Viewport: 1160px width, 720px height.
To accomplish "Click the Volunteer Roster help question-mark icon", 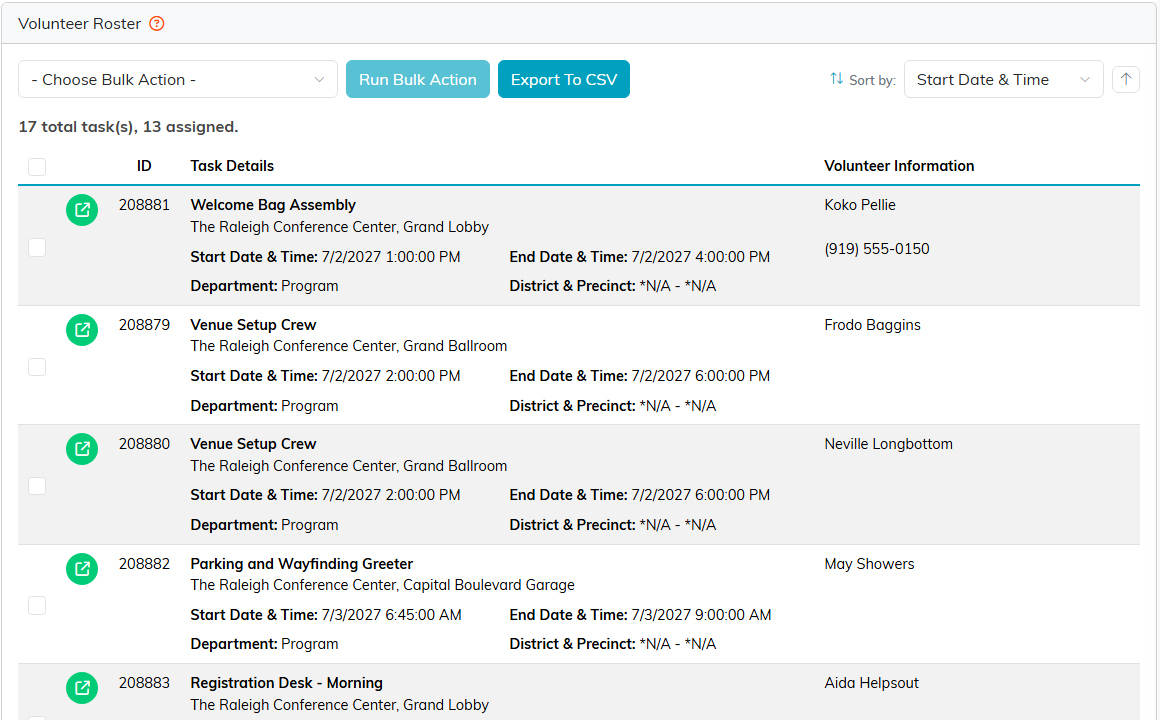I will pyautogui.click(x=157, y=24).
